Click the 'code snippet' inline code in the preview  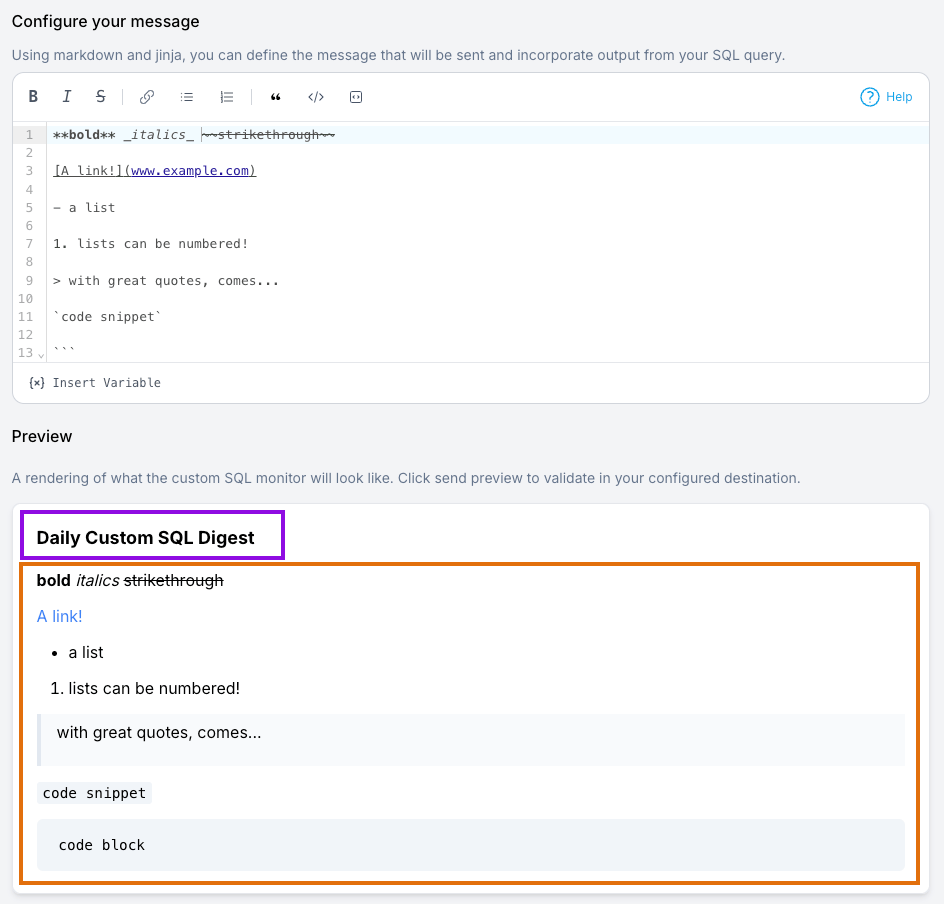95,793
